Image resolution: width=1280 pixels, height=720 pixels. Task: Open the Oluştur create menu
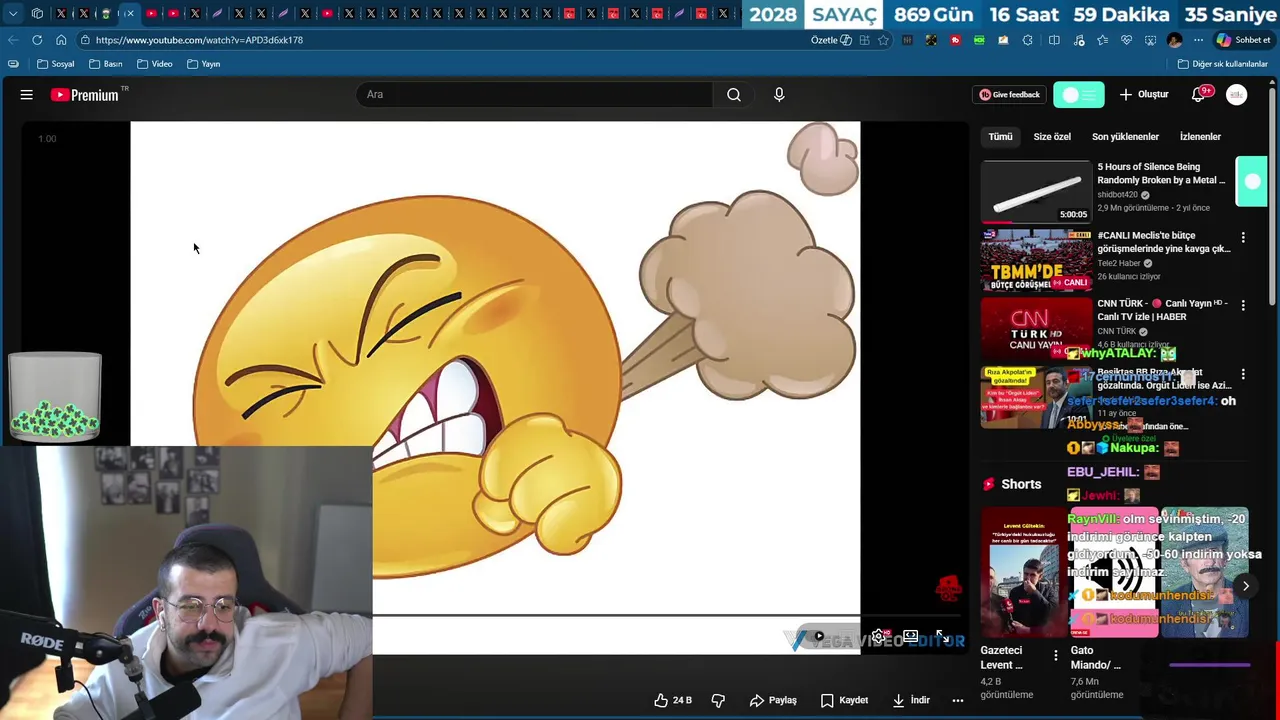(x=1144, y=95)
